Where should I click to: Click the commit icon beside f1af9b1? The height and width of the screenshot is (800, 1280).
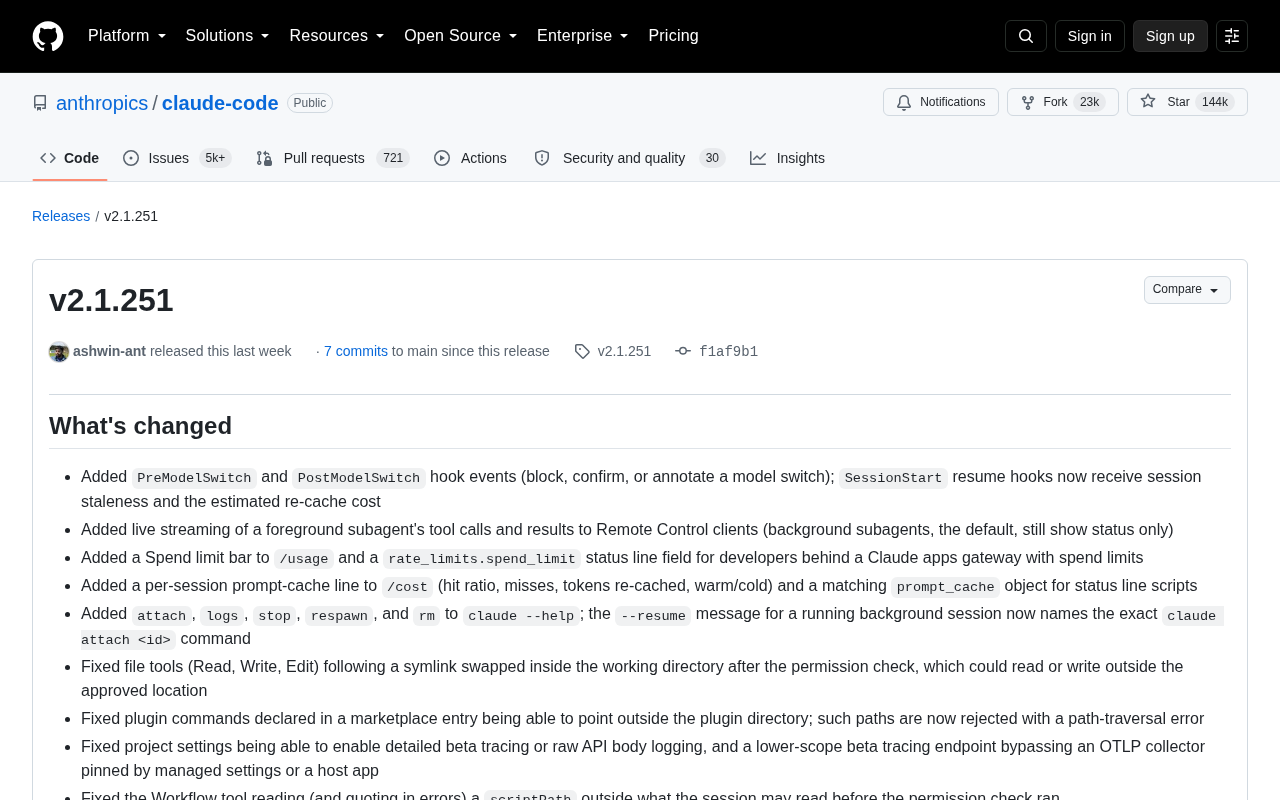[x=683, y=351]
